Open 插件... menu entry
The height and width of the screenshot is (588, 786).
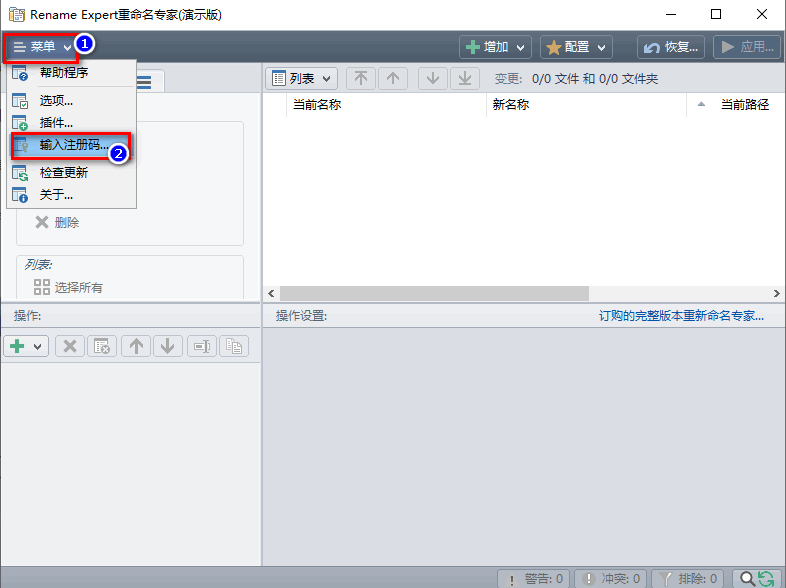[71, 123]
